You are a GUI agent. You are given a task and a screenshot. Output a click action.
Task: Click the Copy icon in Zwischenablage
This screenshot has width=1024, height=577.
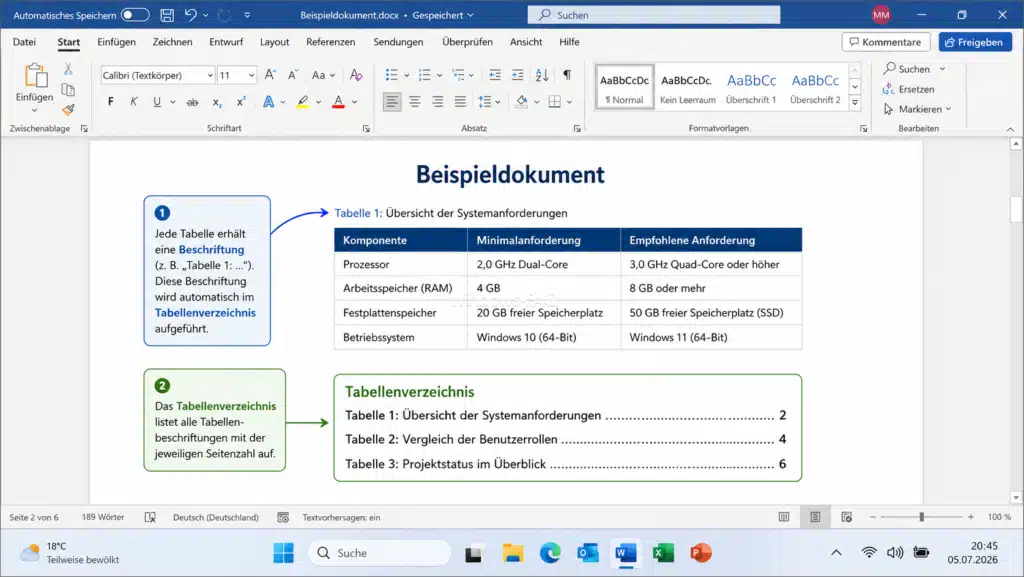point(68,89)
